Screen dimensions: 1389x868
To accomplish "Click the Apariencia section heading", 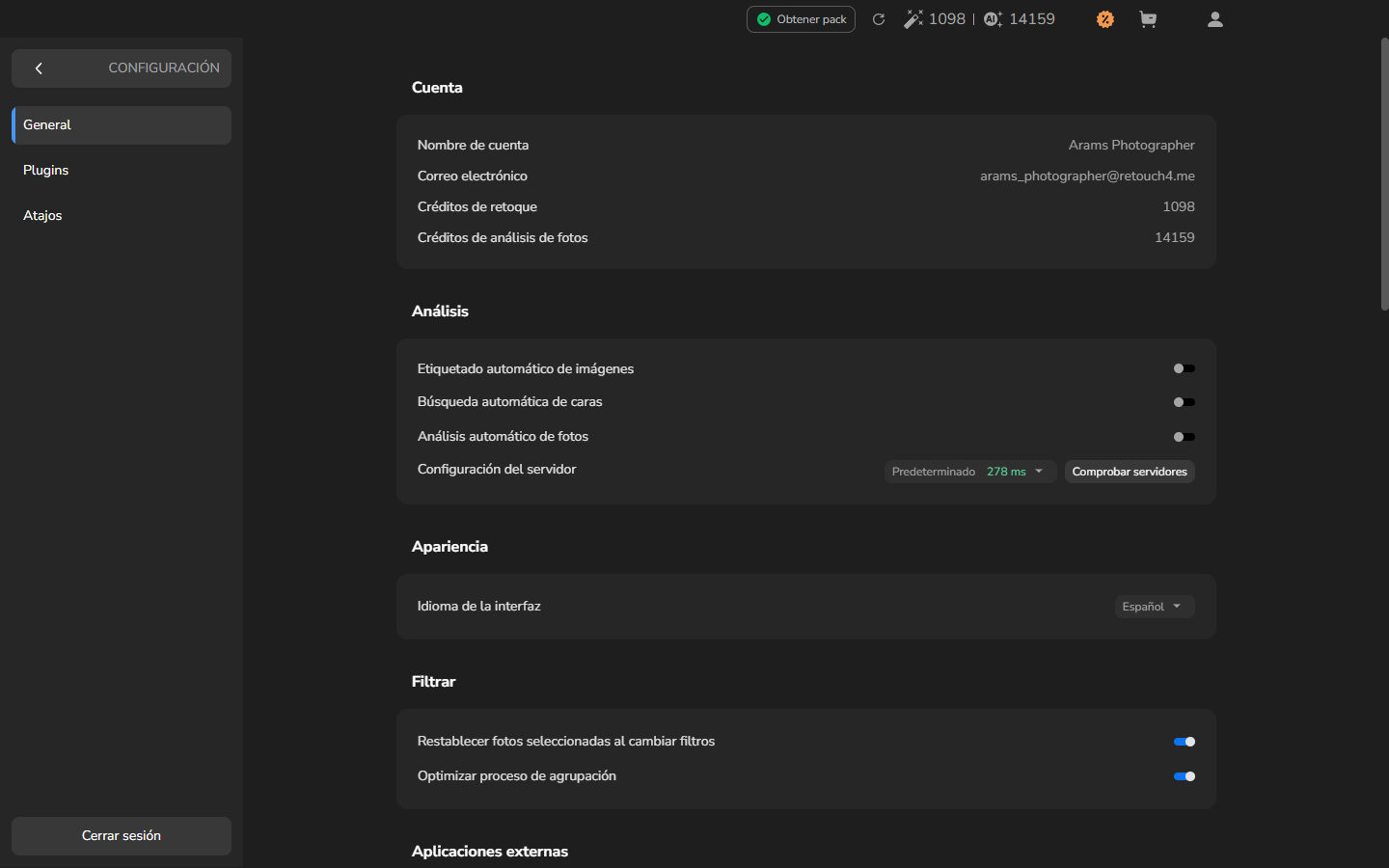I will [x=449, y=546].
